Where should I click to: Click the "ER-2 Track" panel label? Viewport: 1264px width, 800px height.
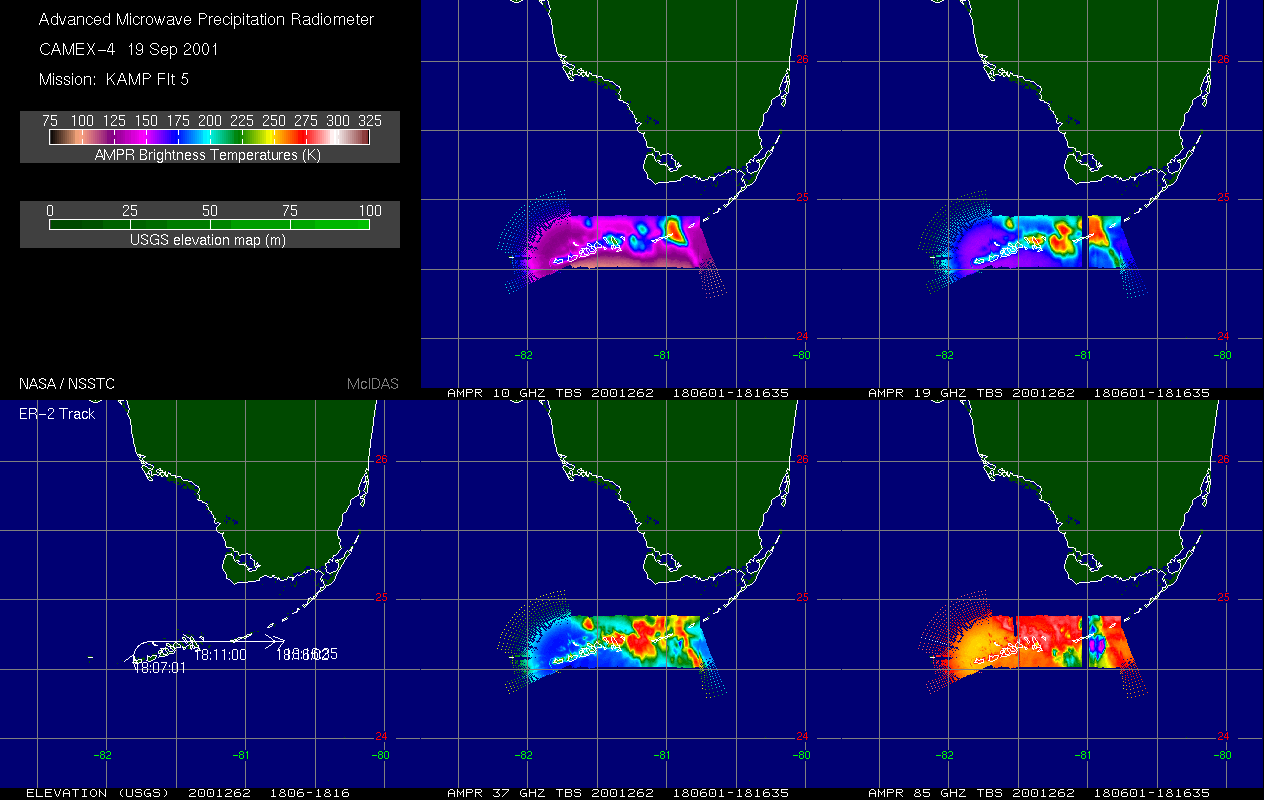(x=57, y=413)
